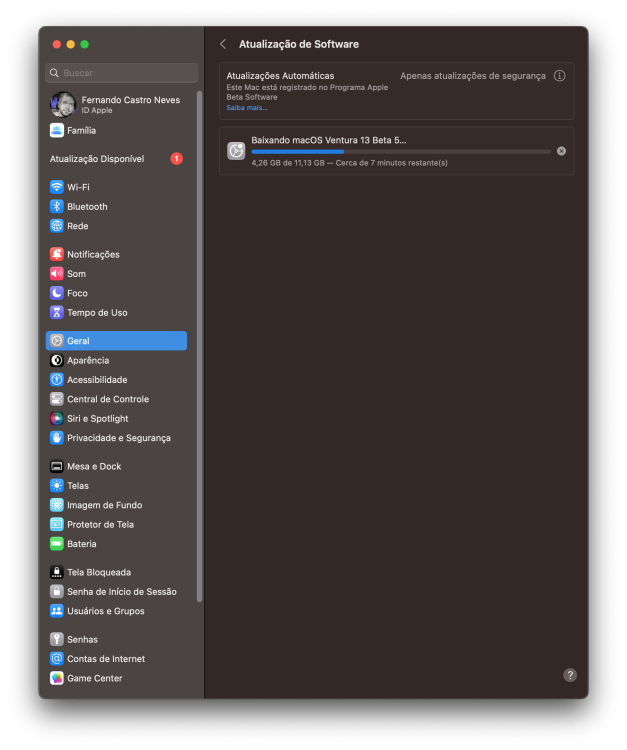Click the download progress bar
This screenshot has width=627, height=750.
click(401, 152)
